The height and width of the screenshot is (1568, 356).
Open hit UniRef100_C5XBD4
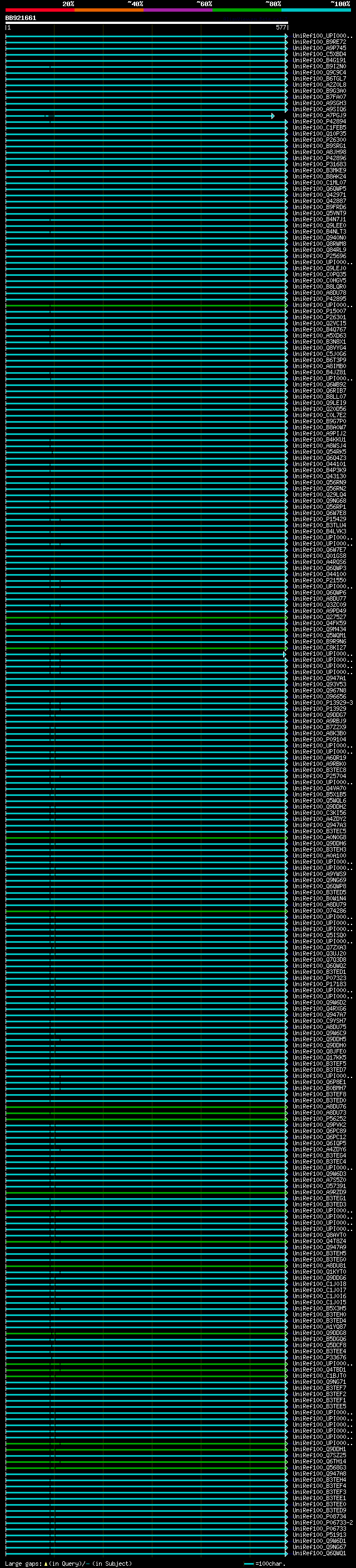click(319, 54)
